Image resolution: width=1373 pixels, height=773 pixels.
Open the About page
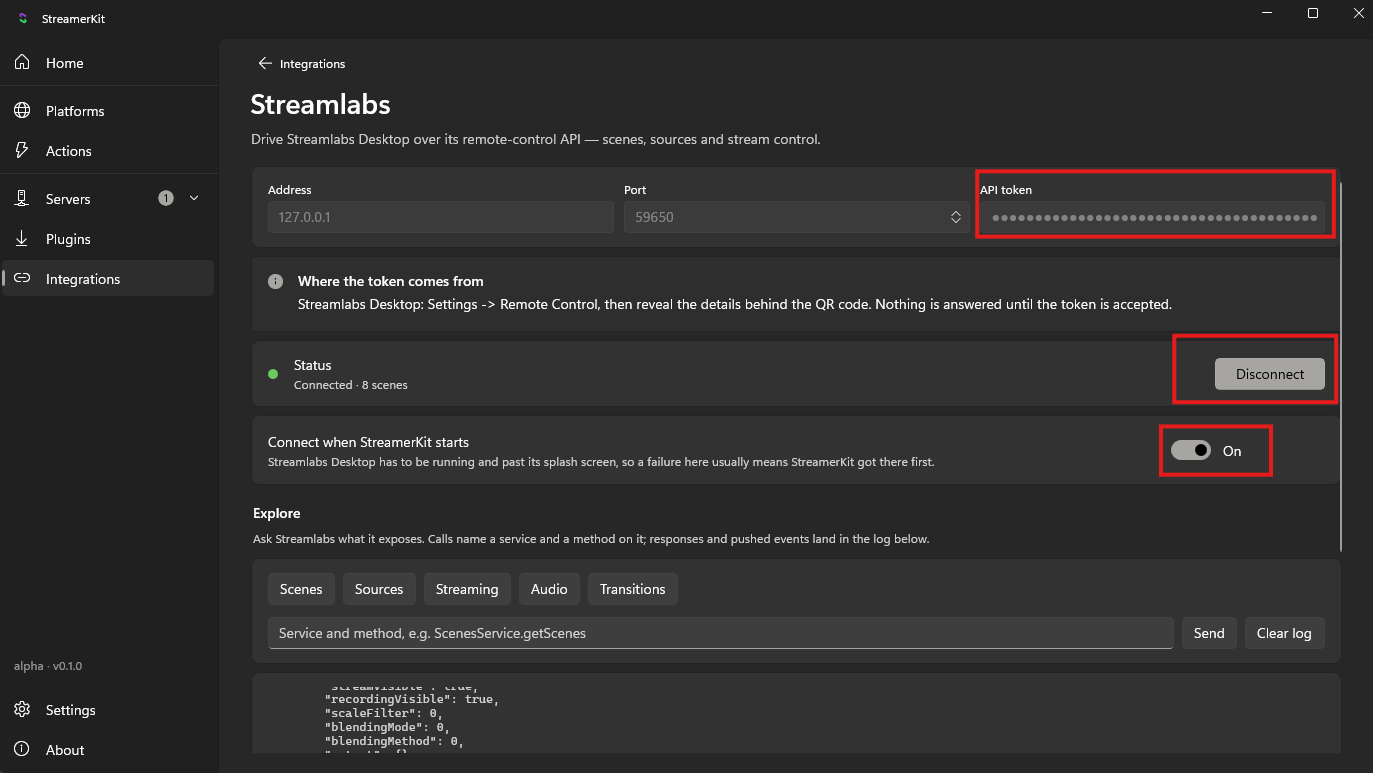[108, 750]
